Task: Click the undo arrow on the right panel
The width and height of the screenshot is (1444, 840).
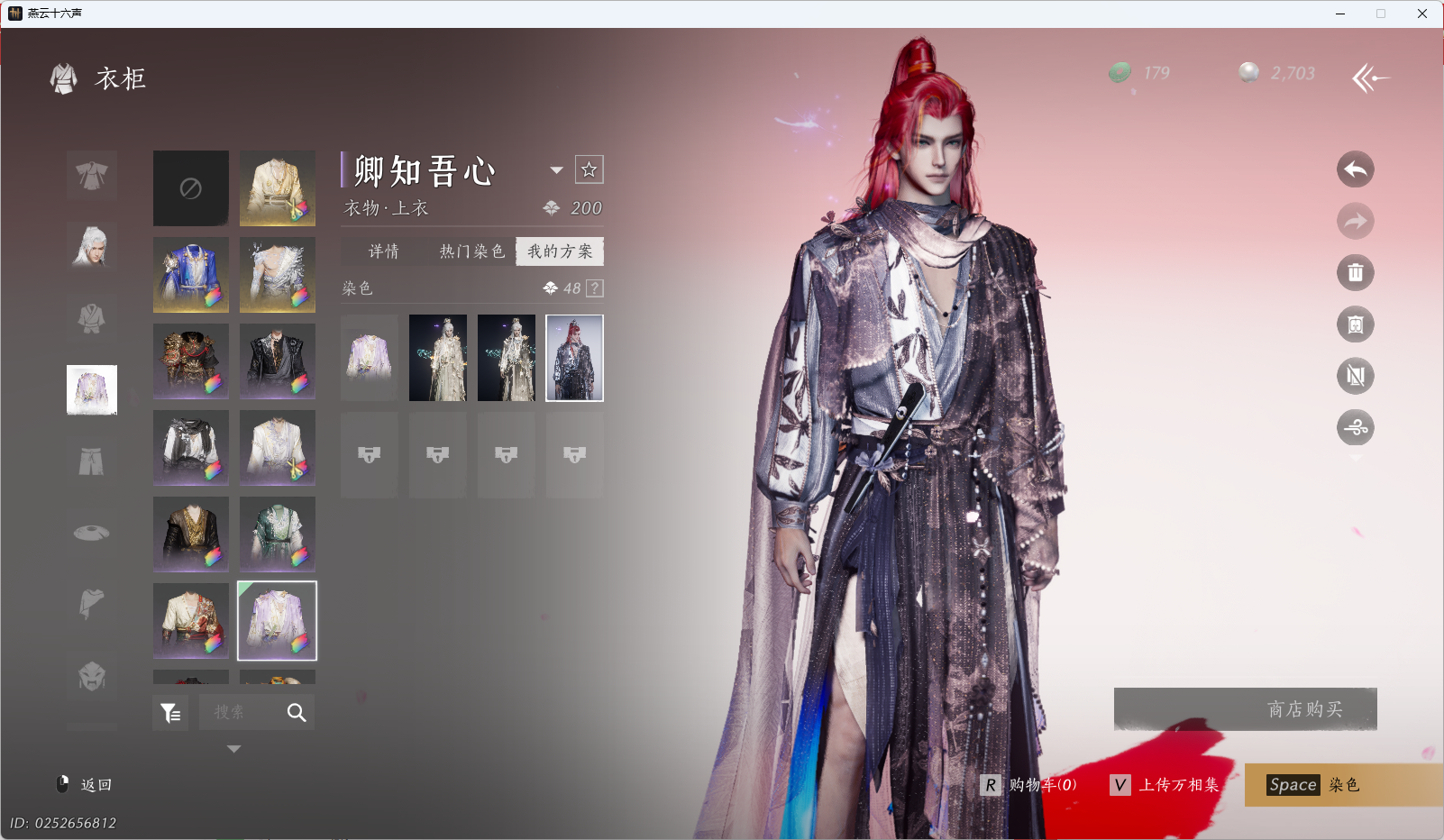Action: coord(1356,169)
